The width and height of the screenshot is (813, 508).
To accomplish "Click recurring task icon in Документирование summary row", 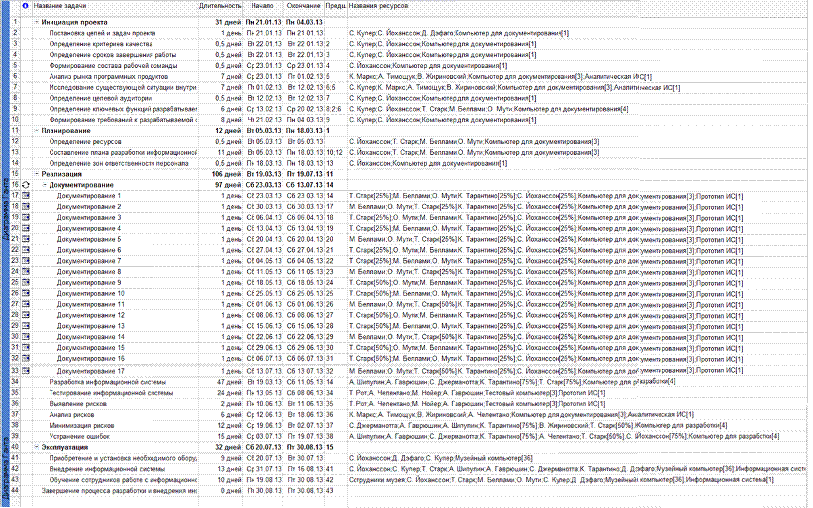I will pos(25,185).
